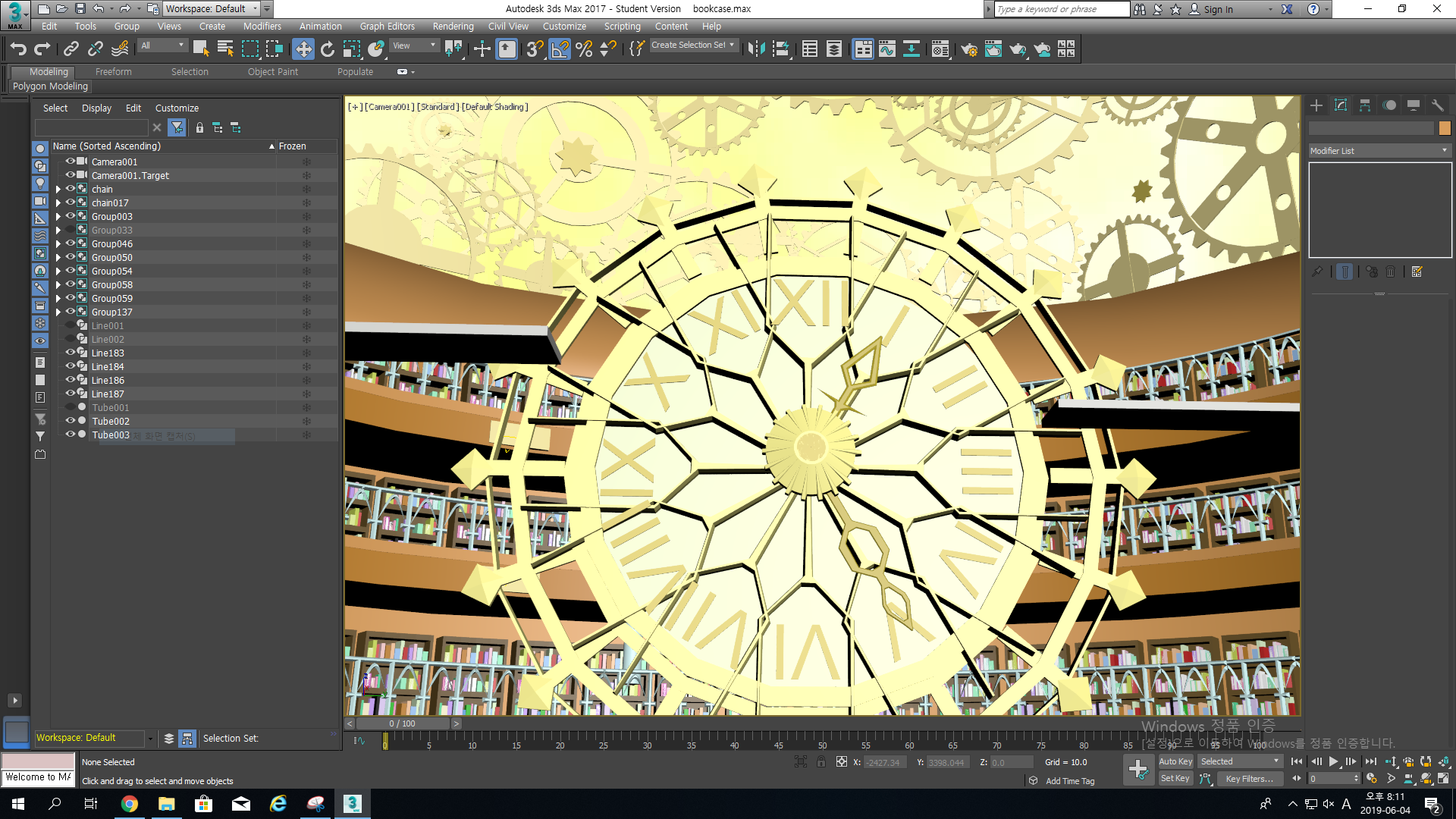Toggle Auto Key animation mode

point(1175,761)
